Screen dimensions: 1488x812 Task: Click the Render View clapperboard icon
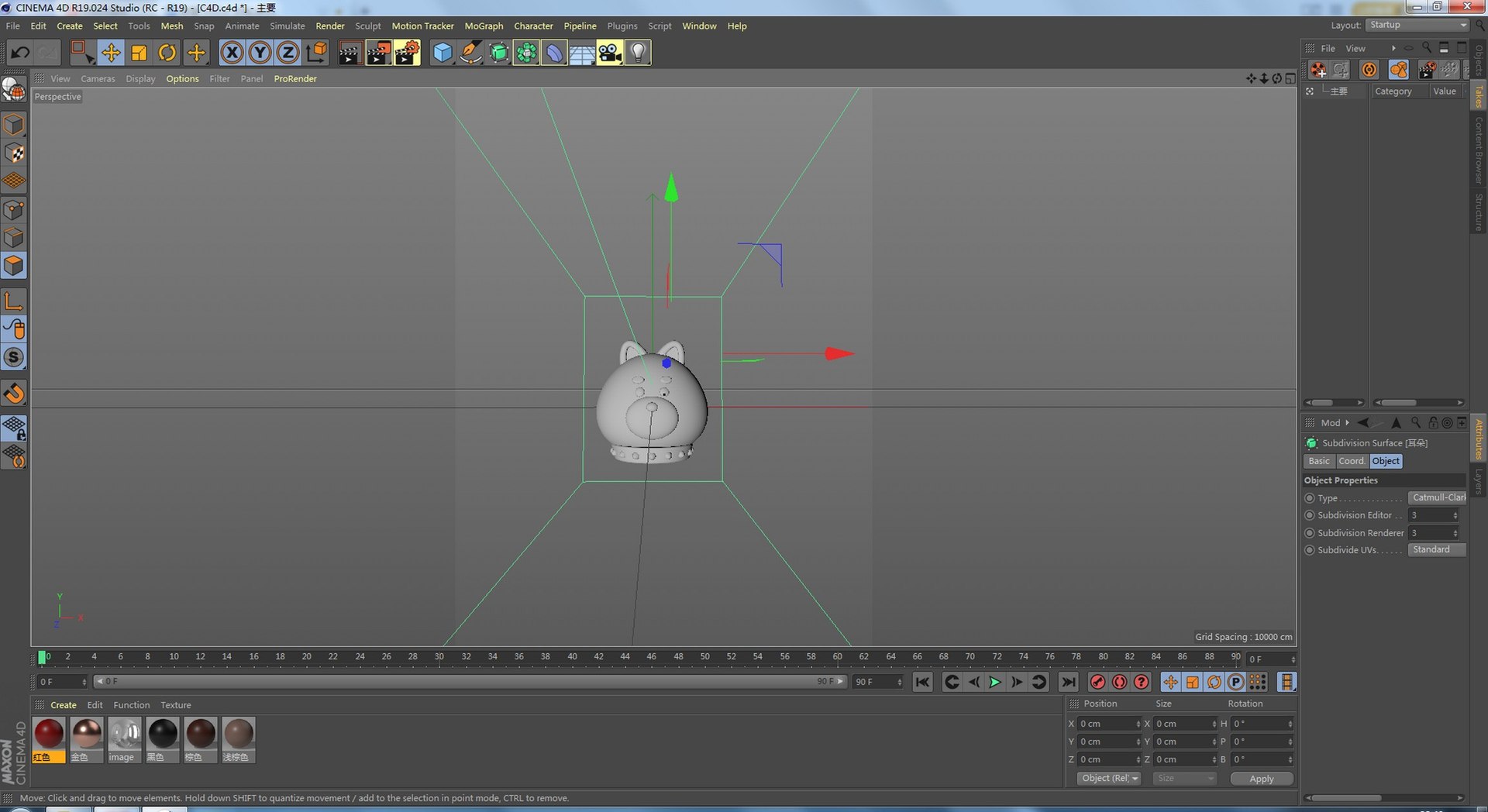350,53
